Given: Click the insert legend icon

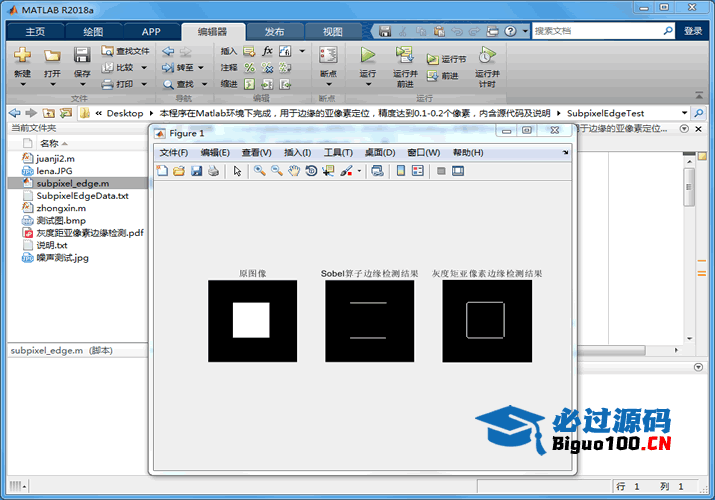Looking at the screenshot, I should (x=417, y=171).
